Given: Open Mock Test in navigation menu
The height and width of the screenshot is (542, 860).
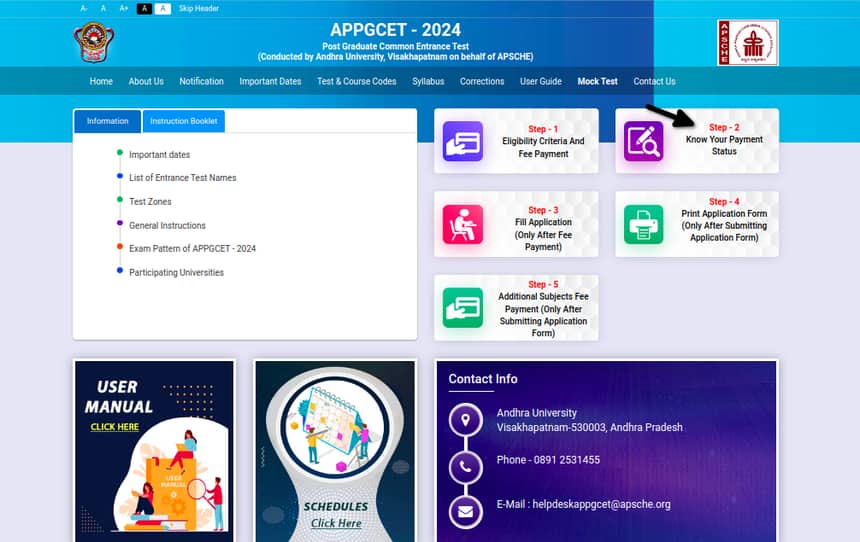Looking at the screenshot, I should point(597,82).
